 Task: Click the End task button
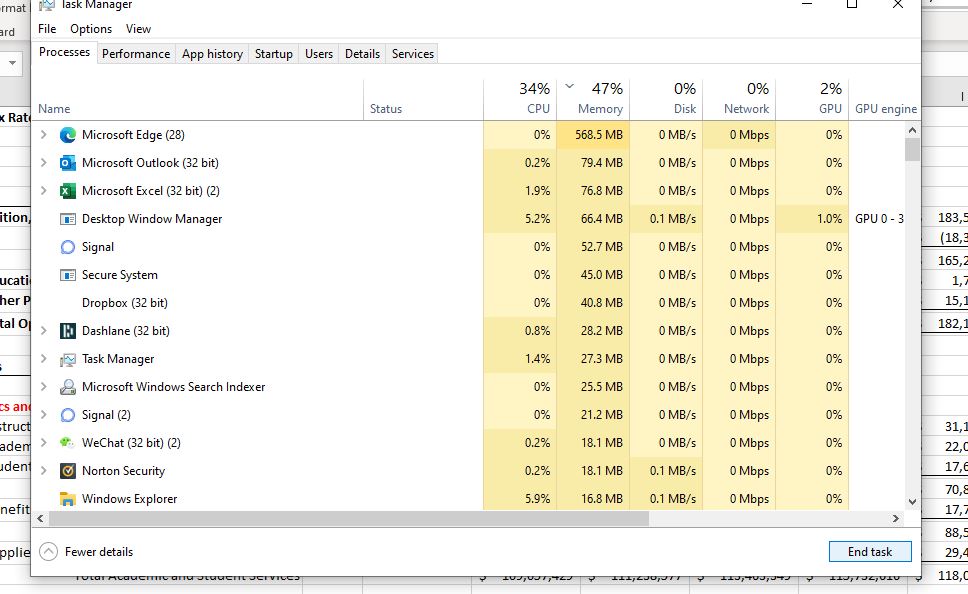[870, 551]
